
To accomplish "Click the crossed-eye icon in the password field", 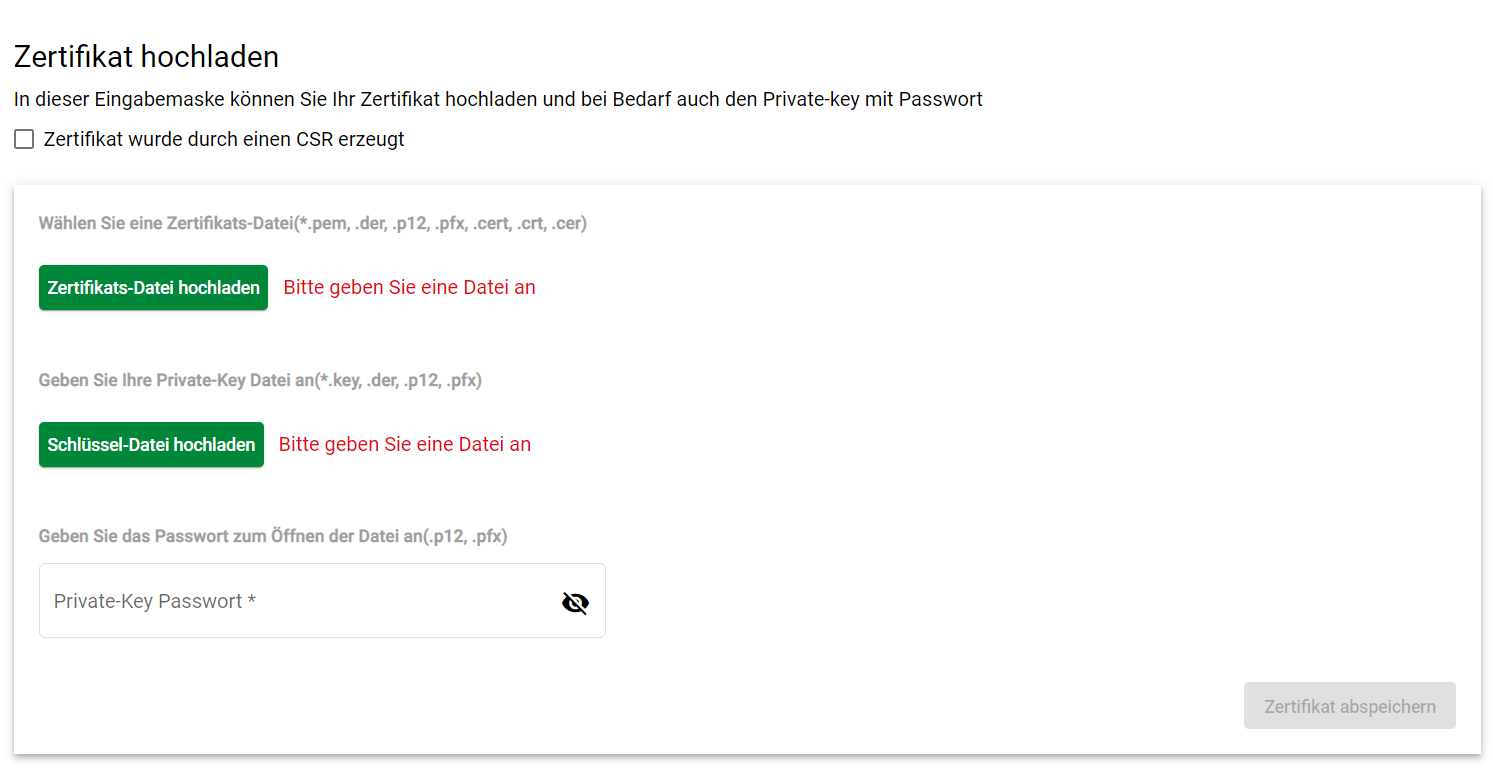I will (575, 602).
